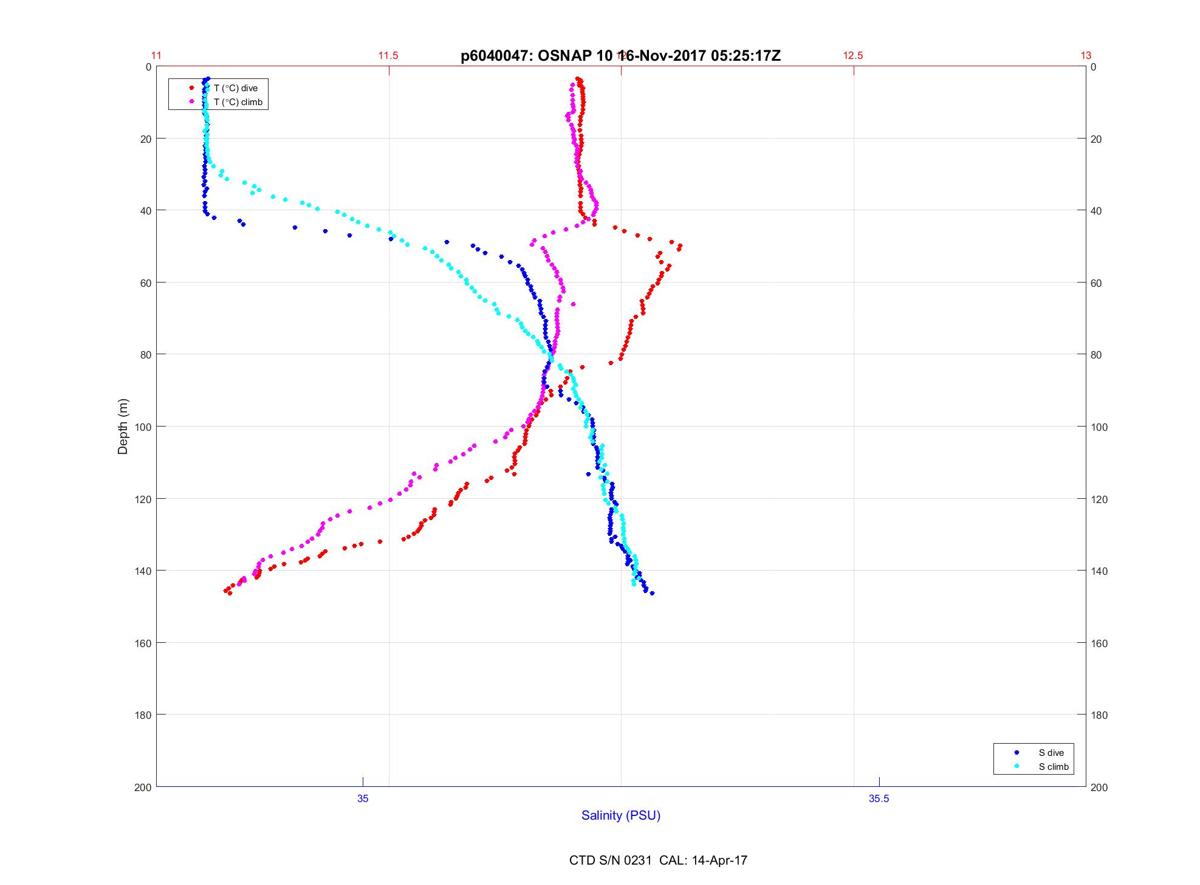
Task: Click depth tick '140' on left axis
Action: (x=143, y=571)
